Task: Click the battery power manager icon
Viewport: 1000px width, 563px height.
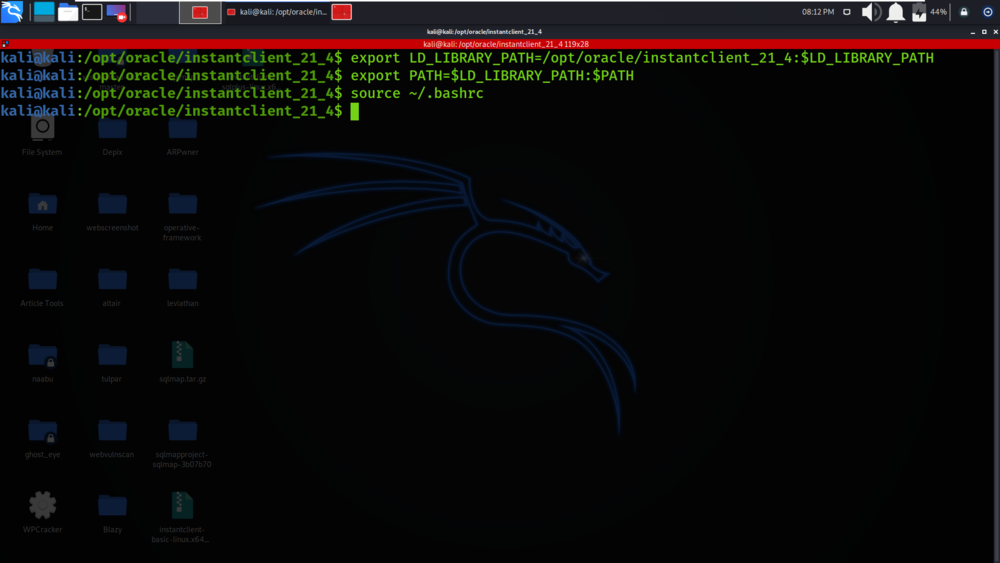Action: (x=918, y=12)
